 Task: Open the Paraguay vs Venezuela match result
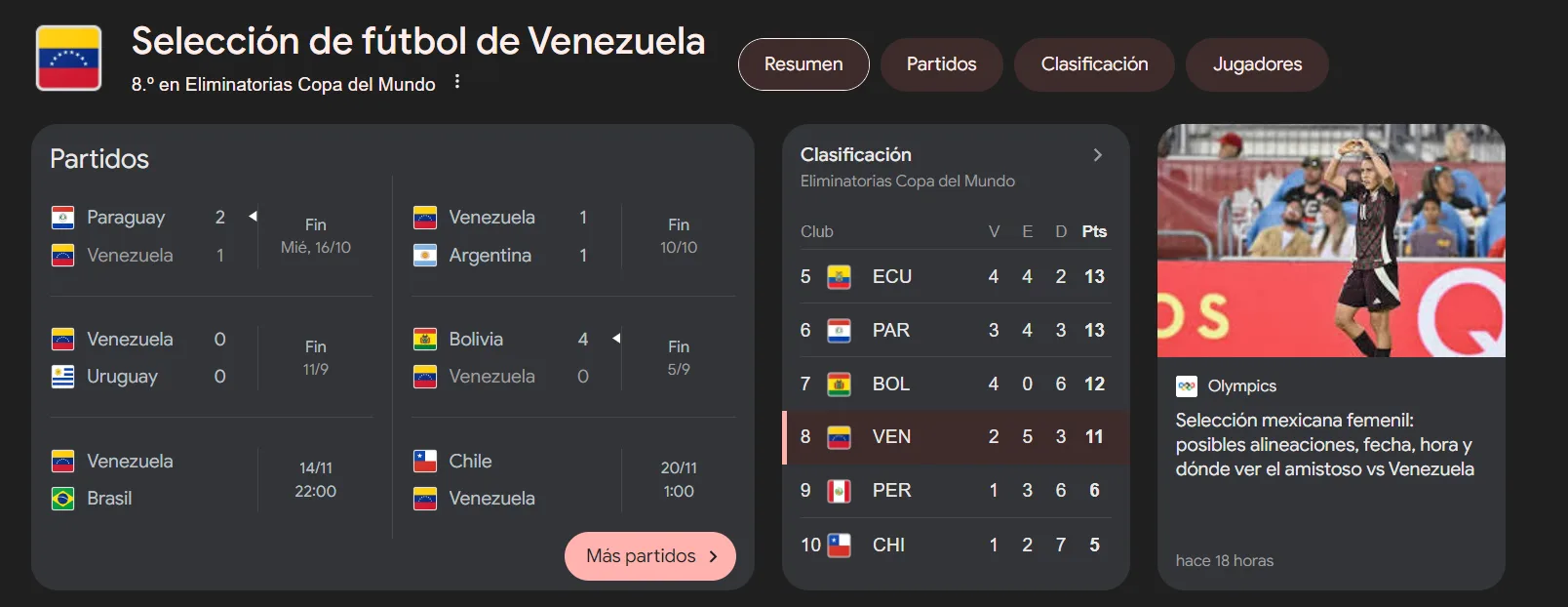[212, 236]
